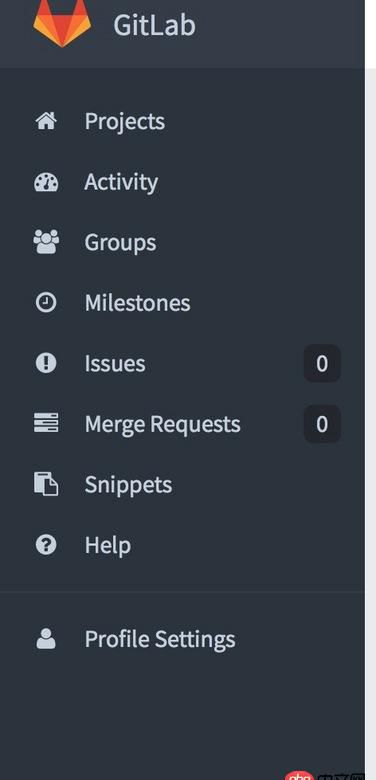Click the stacked bars Merge Requests icon
This screenshot has height=780, width=376.
[x=46, y=423]
